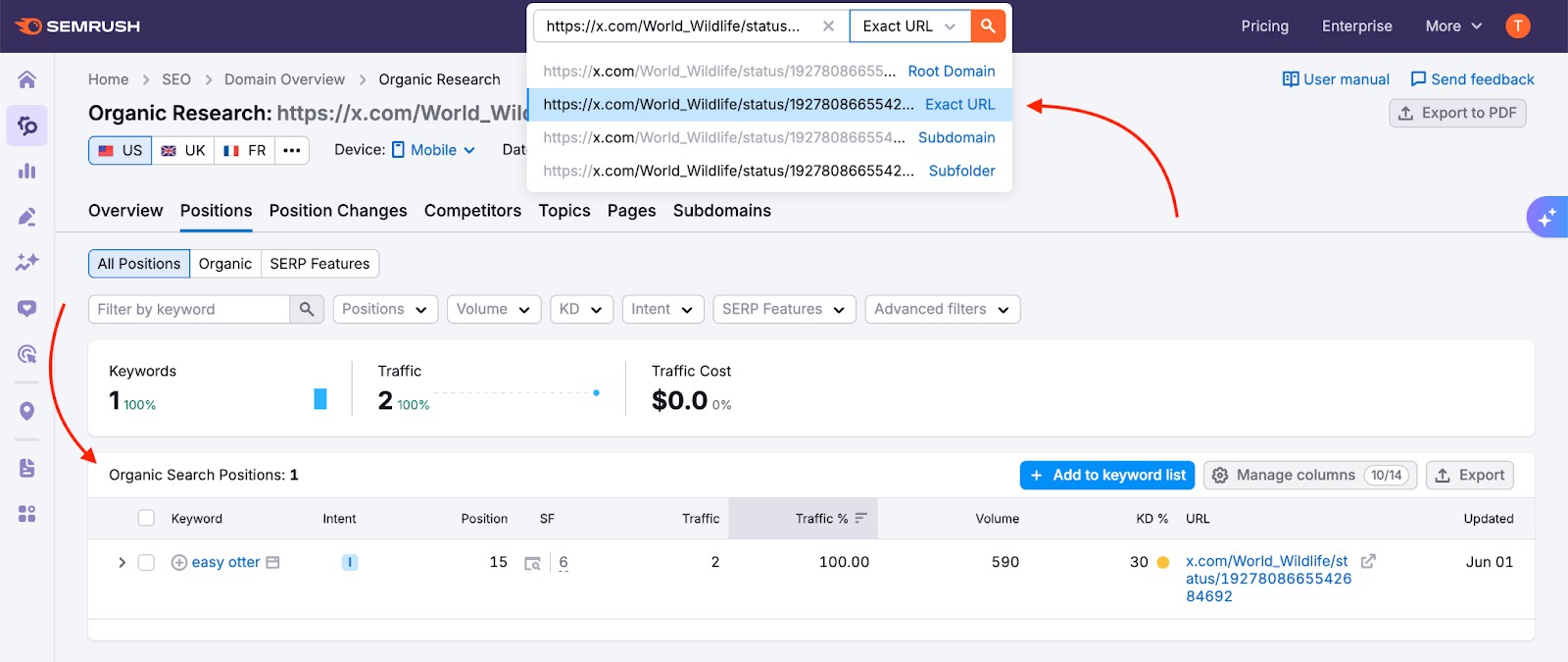Click the SERP features icon in row
The height and width of the screenshot is (662, 1568).
pyautogui.click(x=532, y=563)
